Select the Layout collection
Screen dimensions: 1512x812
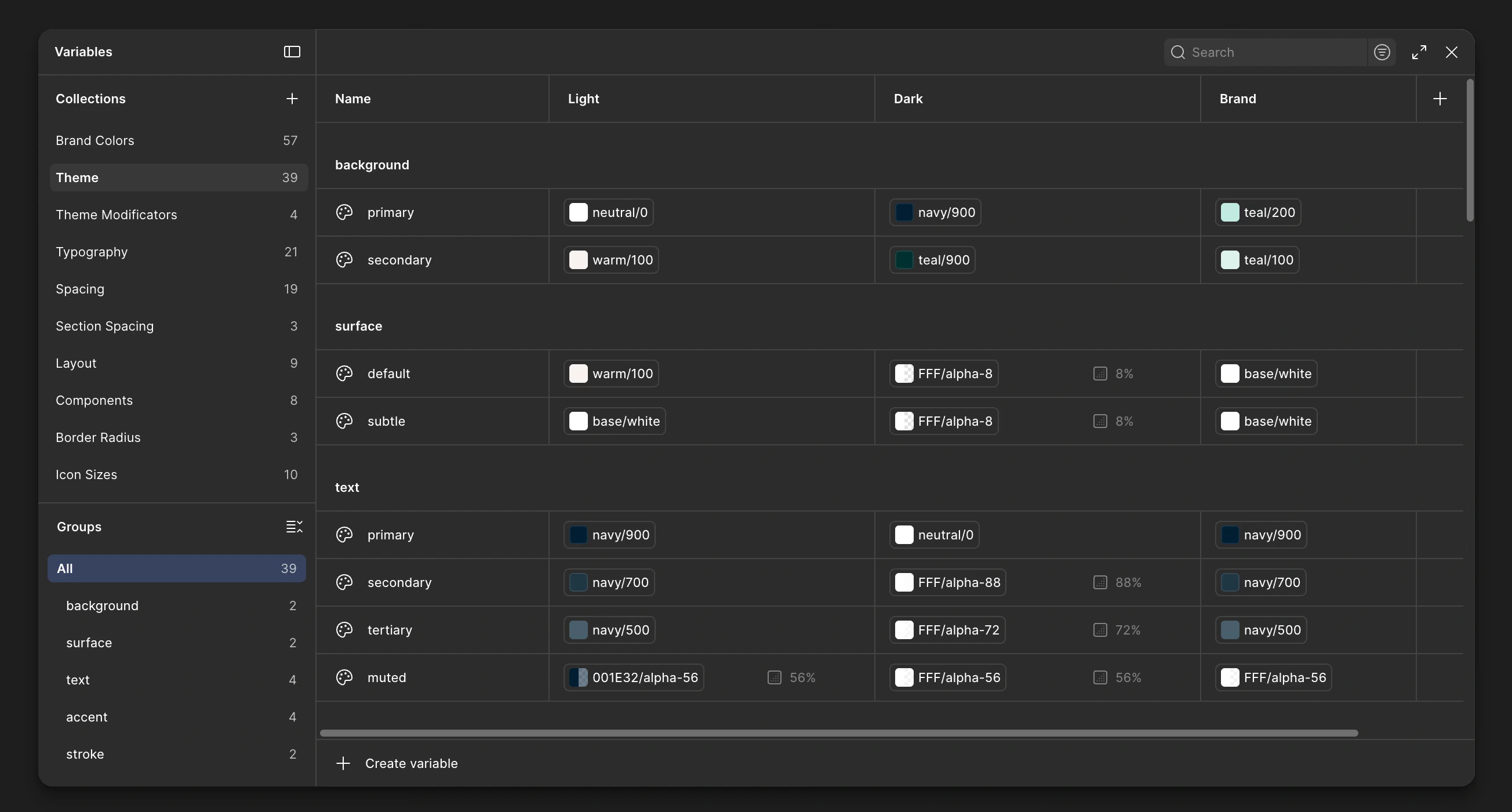click(x=179, y=363)
